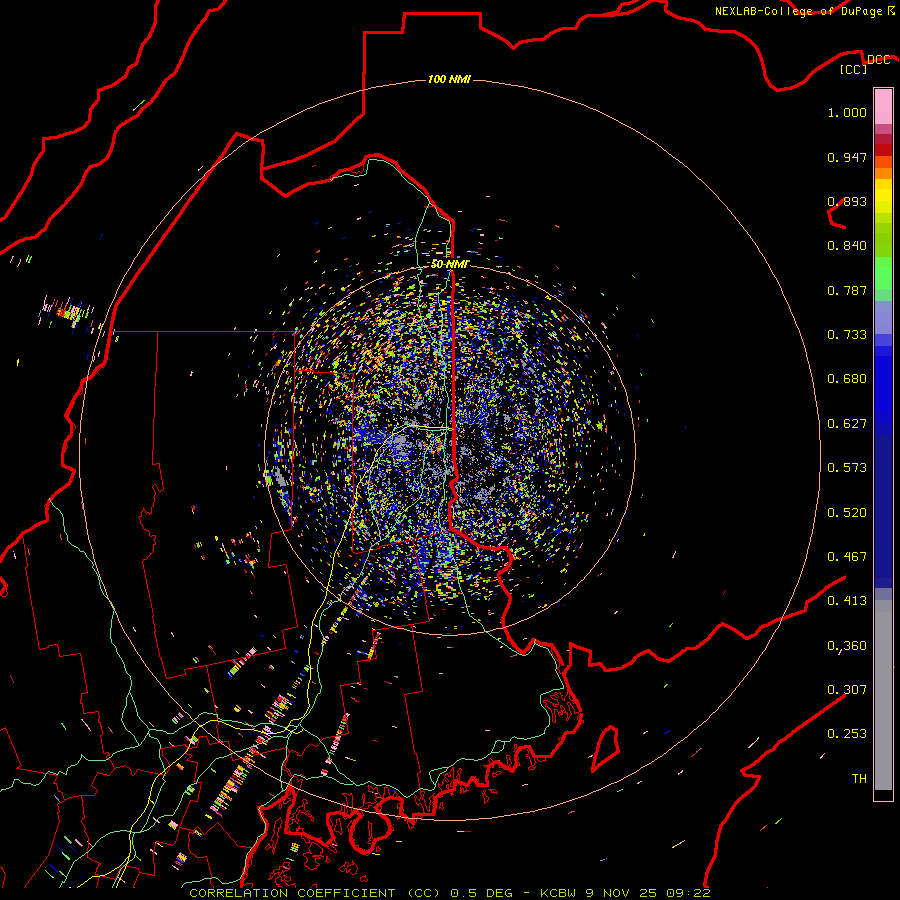Click the 0.893 color scale value
900x900 pixels.
tap(847, 201)
